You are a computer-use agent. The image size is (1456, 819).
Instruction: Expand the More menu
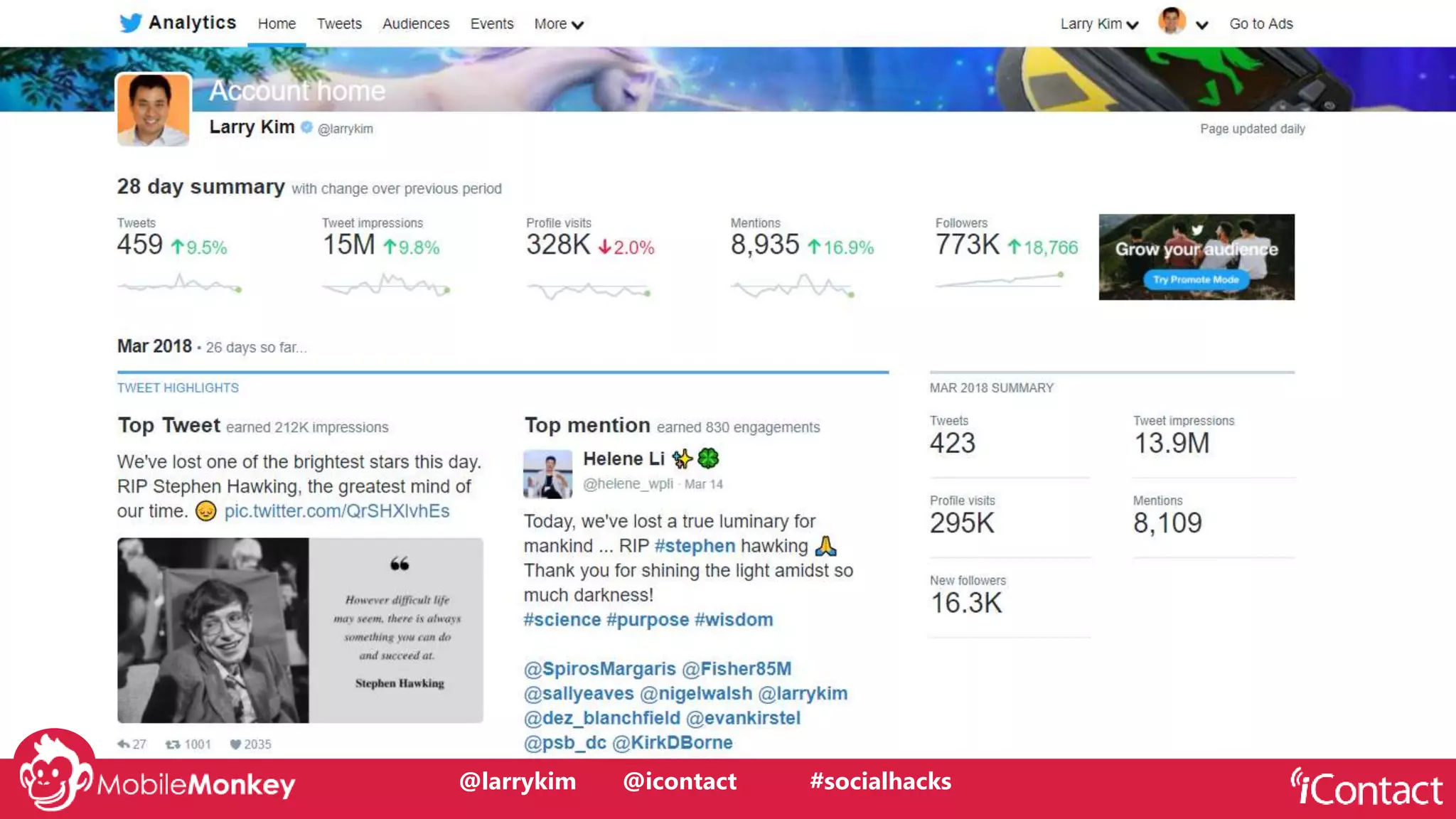(x=559, y=24)
